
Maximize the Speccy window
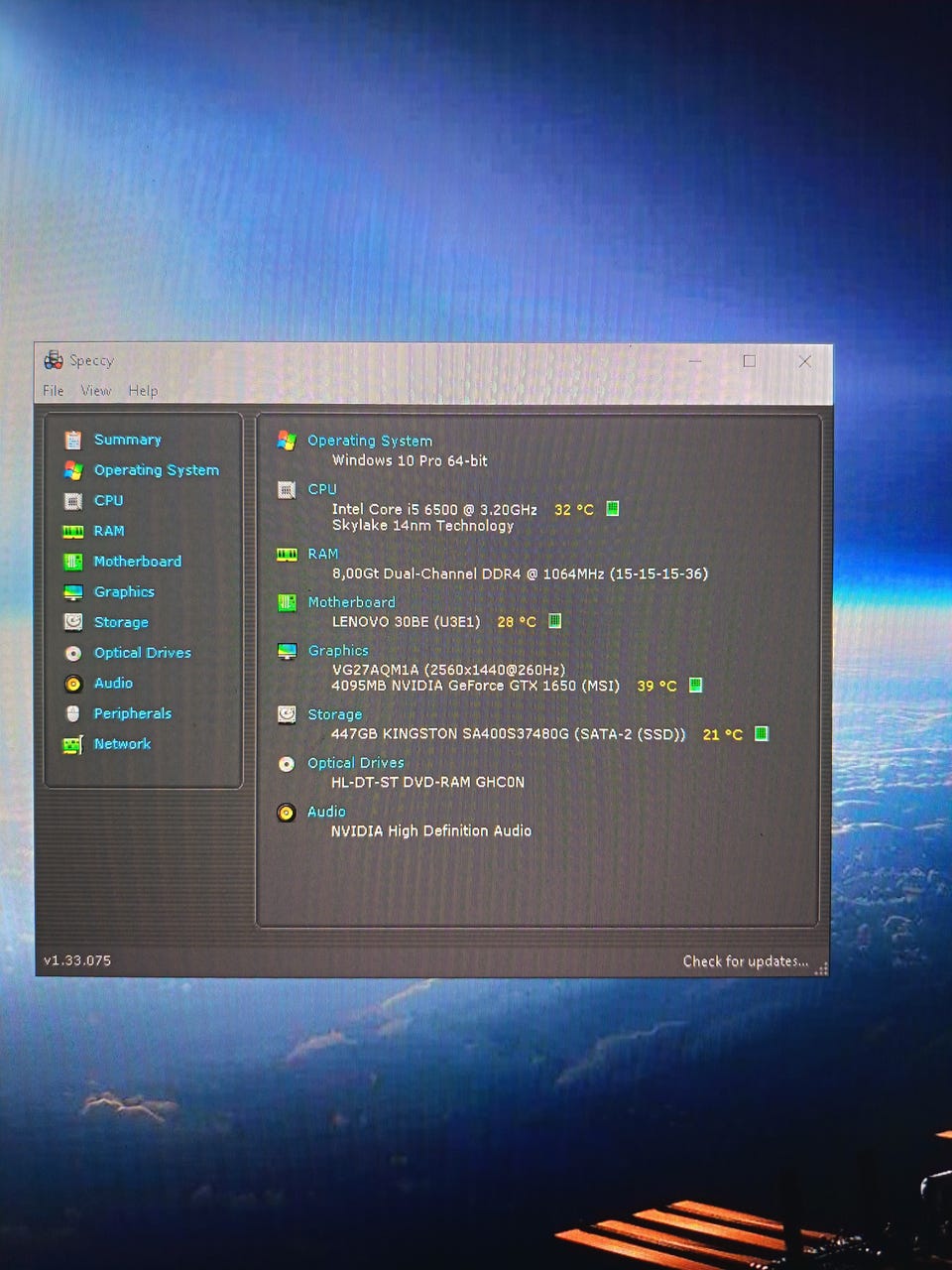coord(750,361)
